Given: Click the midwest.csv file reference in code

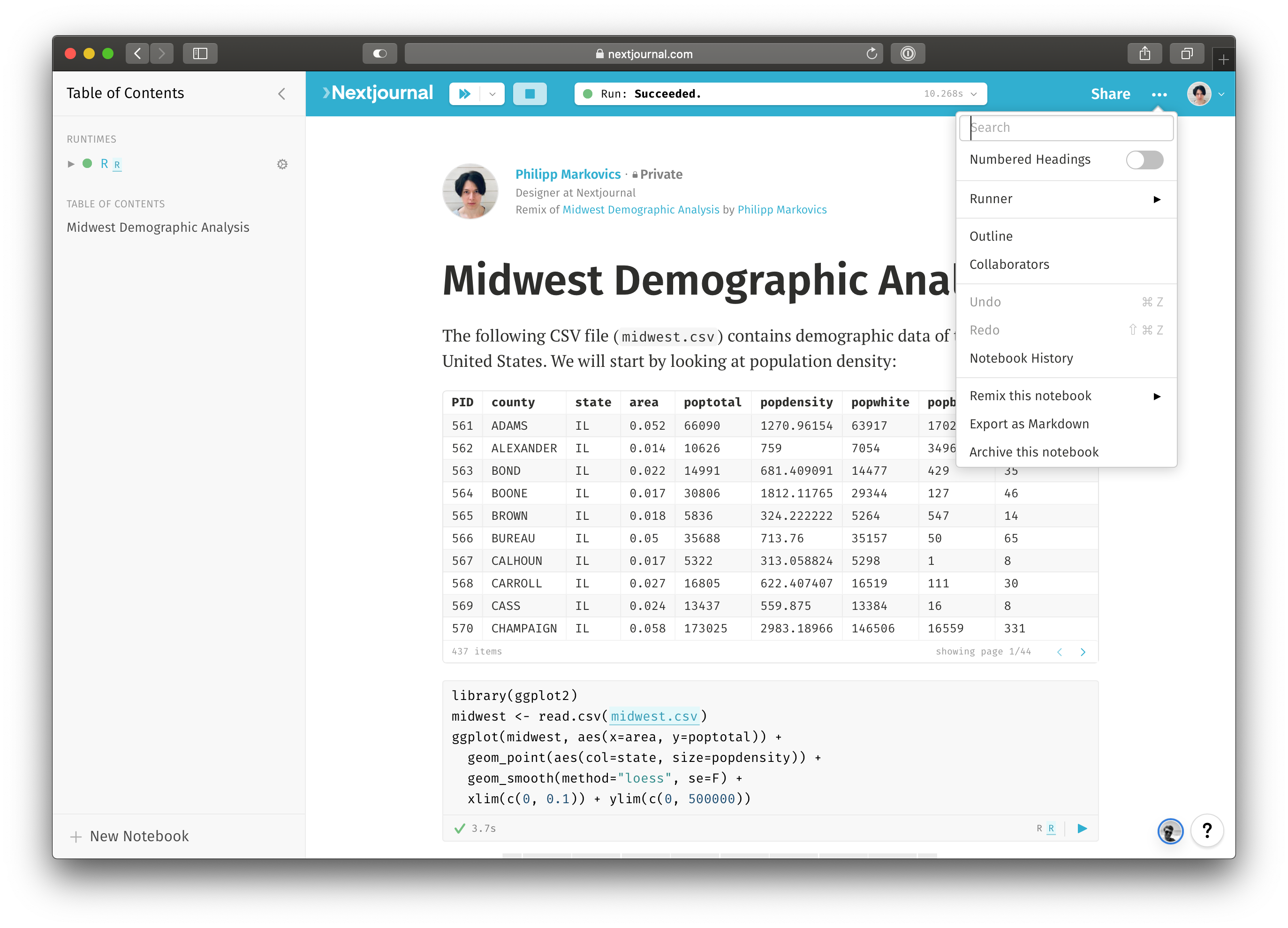Looking at the screenshot, I should pyautogui.click(x=654, y=717).
